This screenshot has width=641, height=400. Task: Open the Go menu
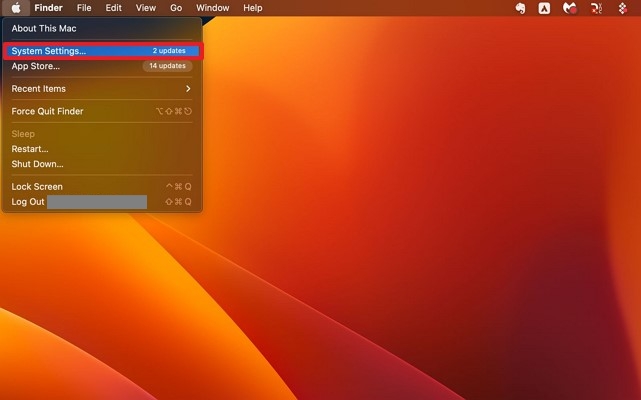click(x=176, y=8)
